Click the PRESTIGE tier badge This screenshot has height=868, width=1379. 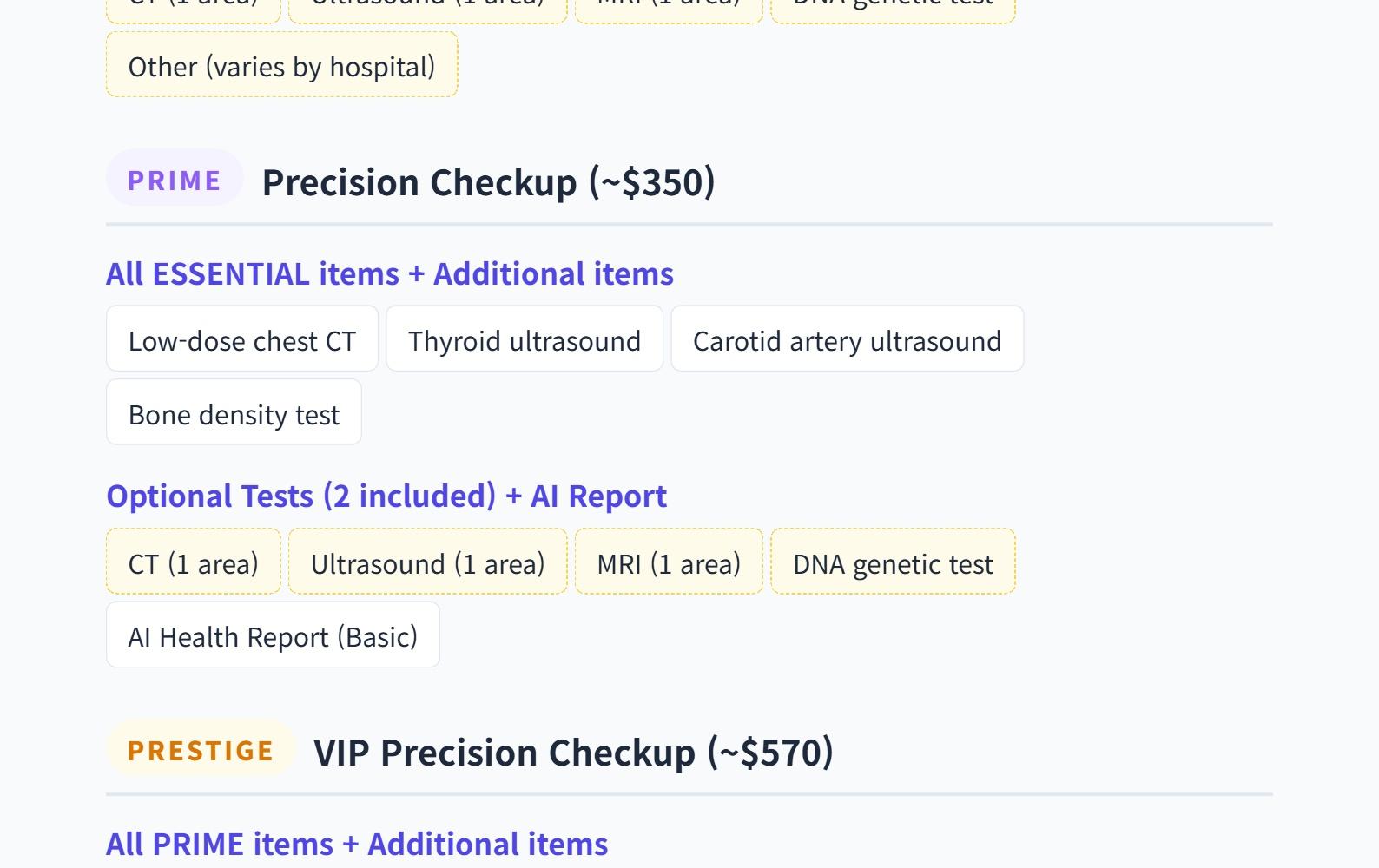(201, 750)
